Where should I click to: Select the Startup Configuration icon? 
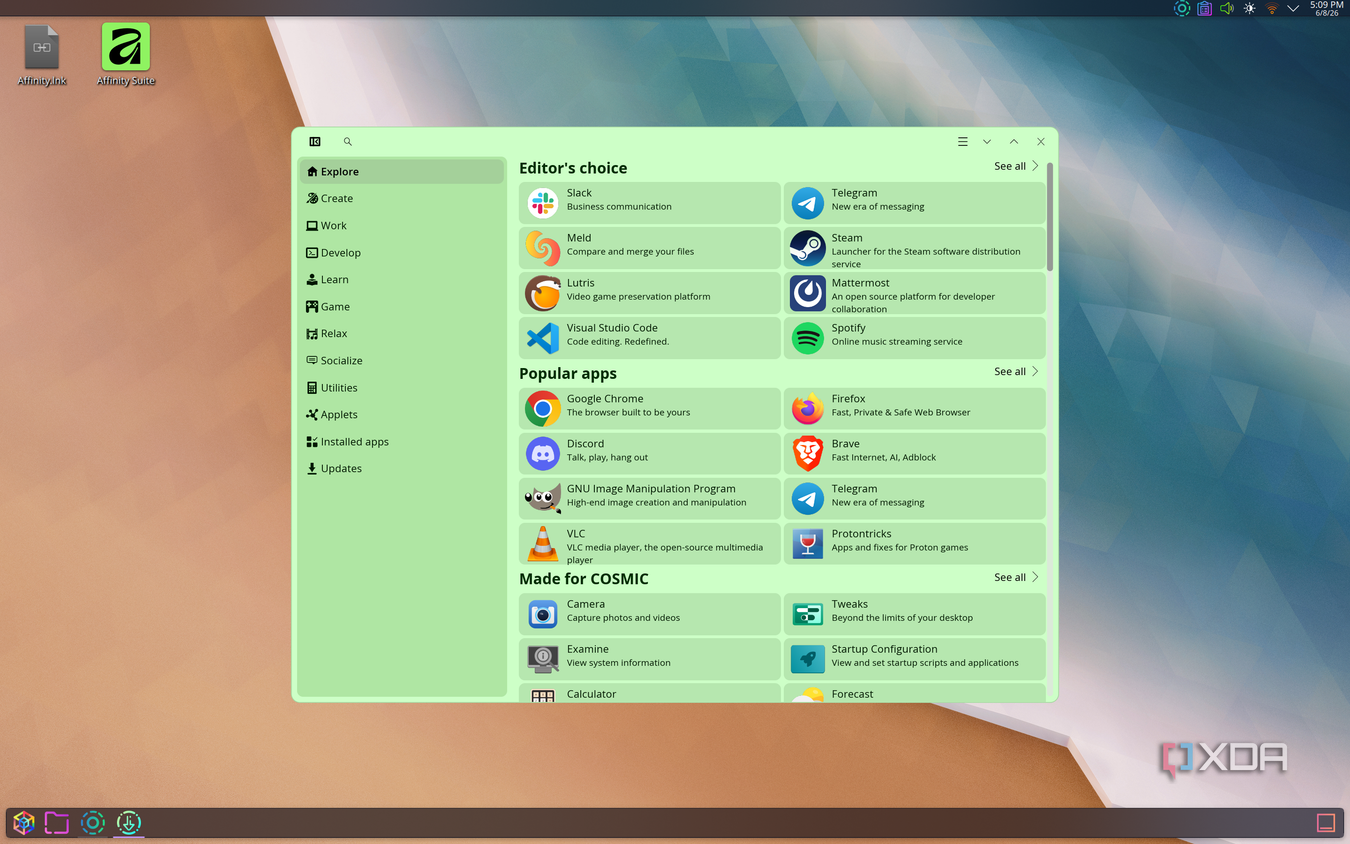[807, 659]
